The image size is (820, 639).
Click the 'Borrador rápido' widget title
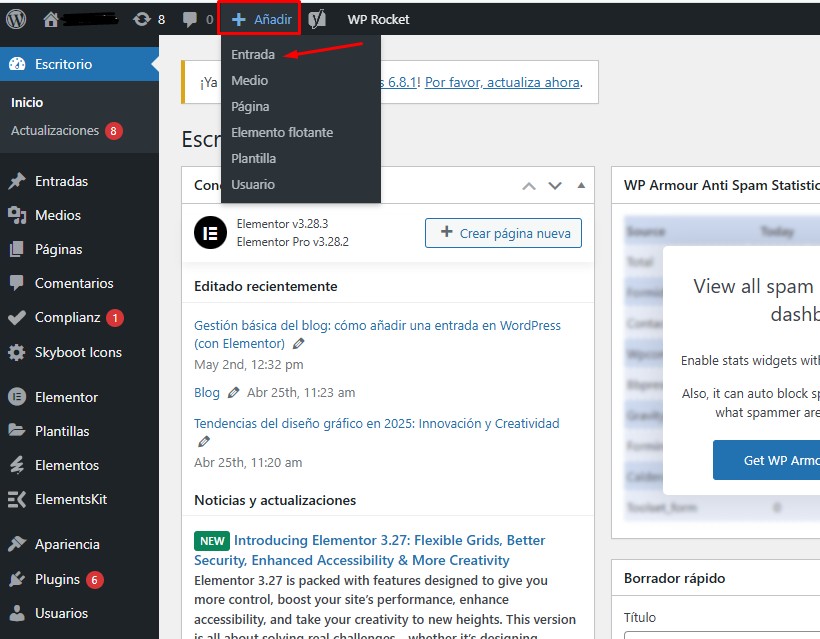[675, 578]
